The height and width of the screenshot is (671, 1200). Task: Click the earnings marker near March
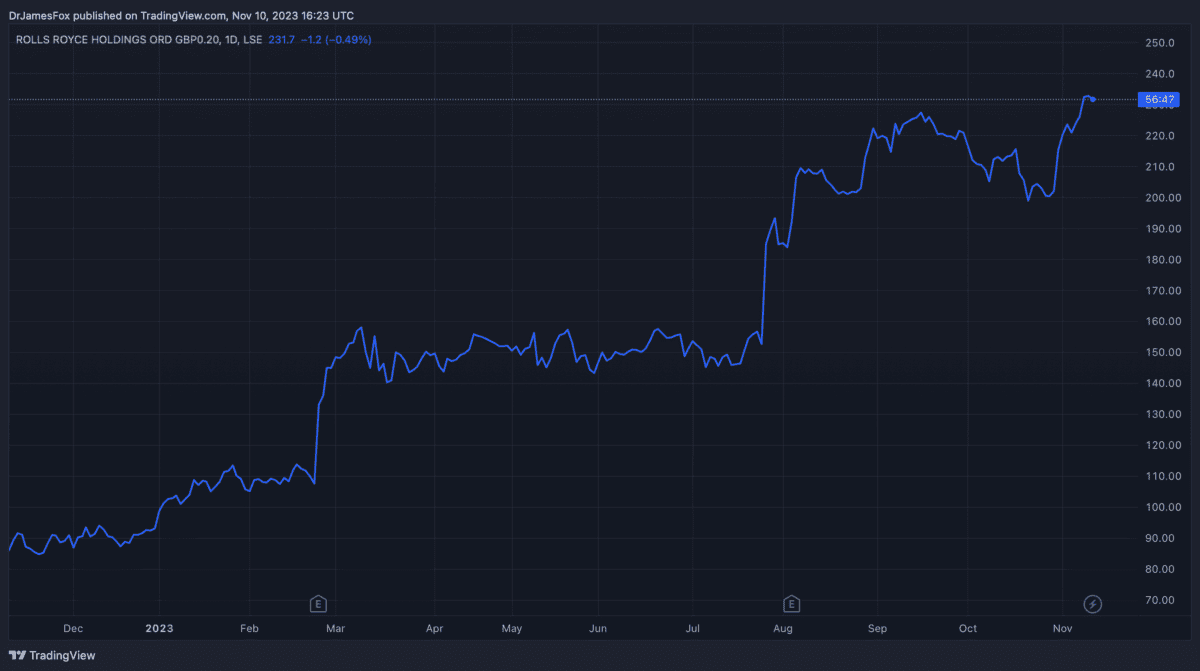point(318,603)
